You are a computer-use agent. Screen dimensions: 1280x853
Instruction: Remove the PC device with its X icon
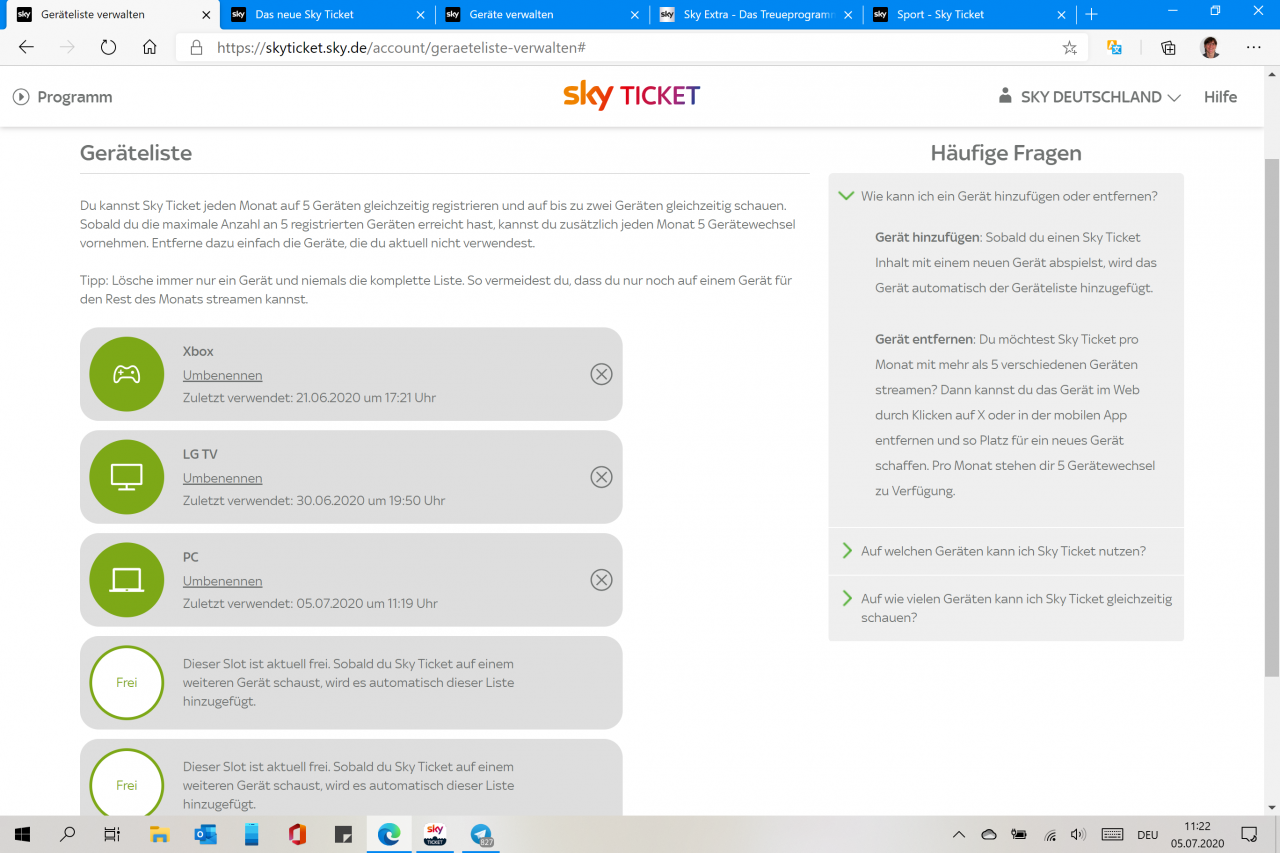click(x=601, y=580)
